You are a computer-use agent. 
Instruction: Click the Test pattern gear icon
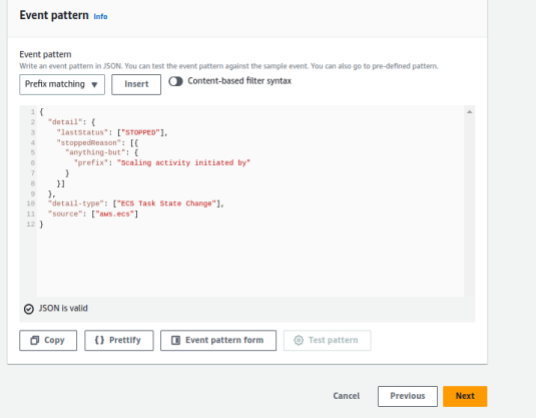point(298,340)
